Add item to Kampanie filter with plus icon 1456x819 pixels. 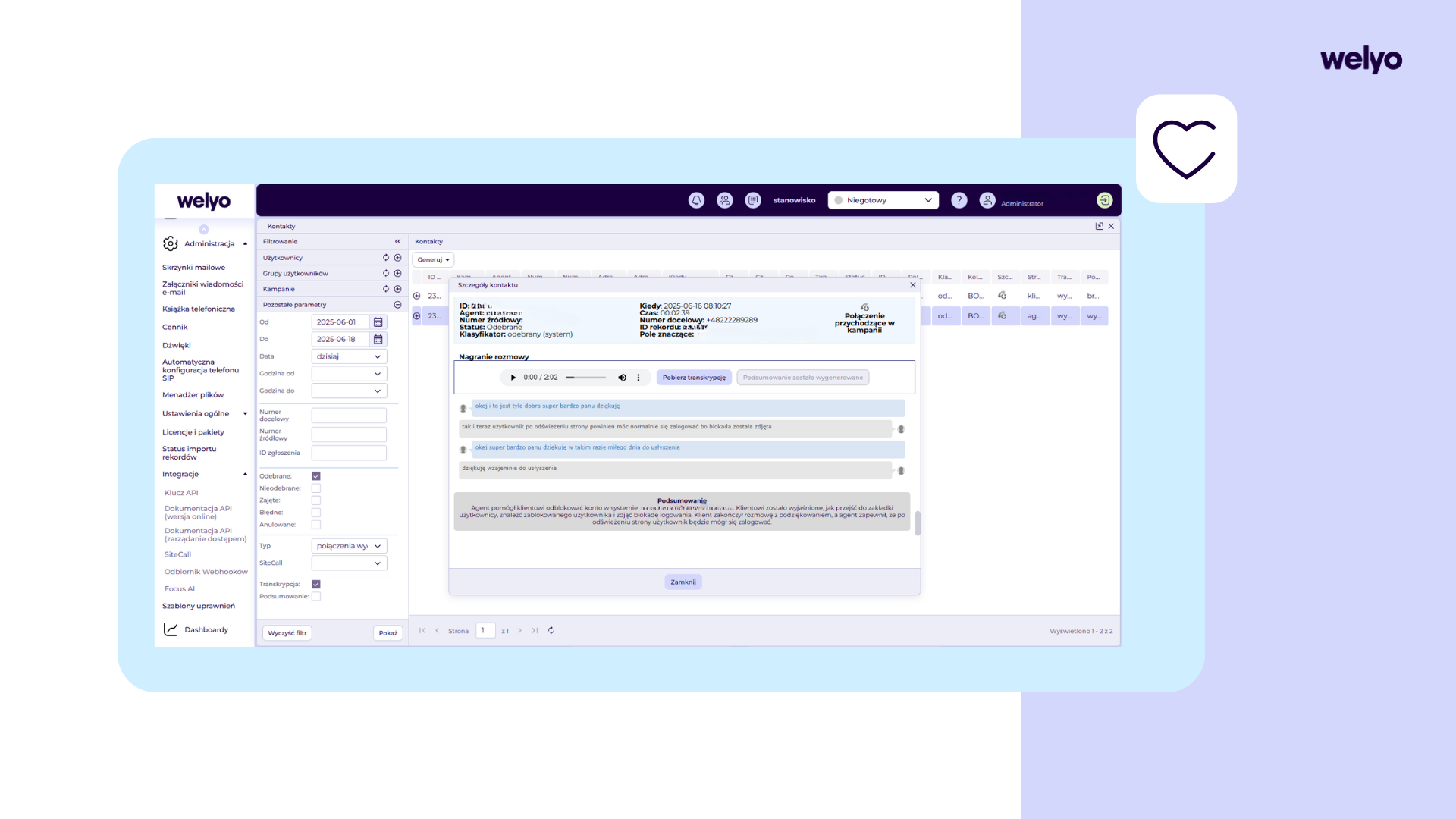pyautogui.click(x=397, y=289)
